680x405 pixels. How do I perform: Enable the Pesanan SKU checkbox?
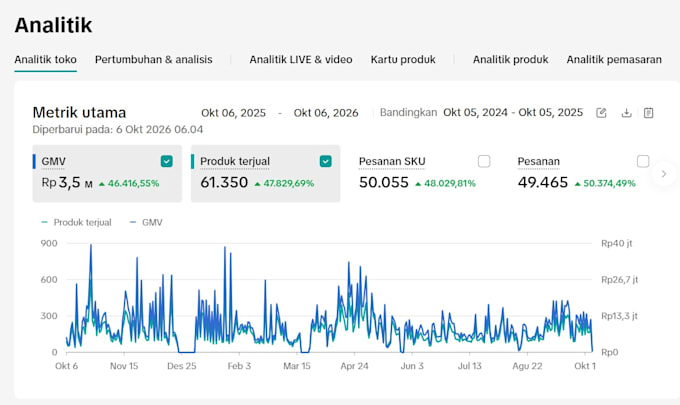click(484, 161)
